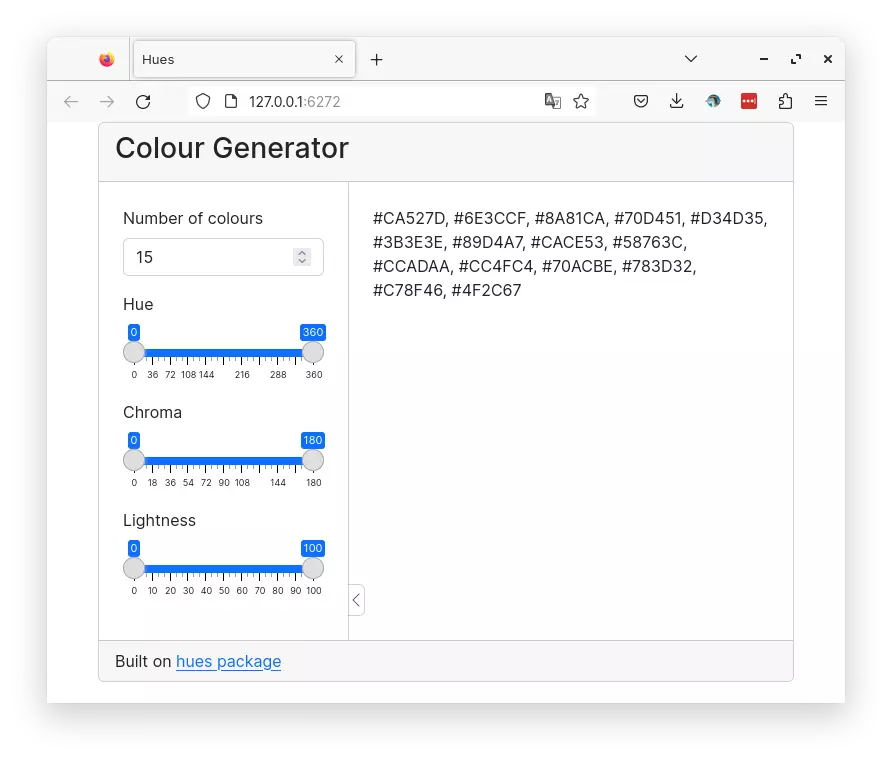The image size is (892, 760).
Task: Click the Chroma slider left handle
Action: pos(134,460)
